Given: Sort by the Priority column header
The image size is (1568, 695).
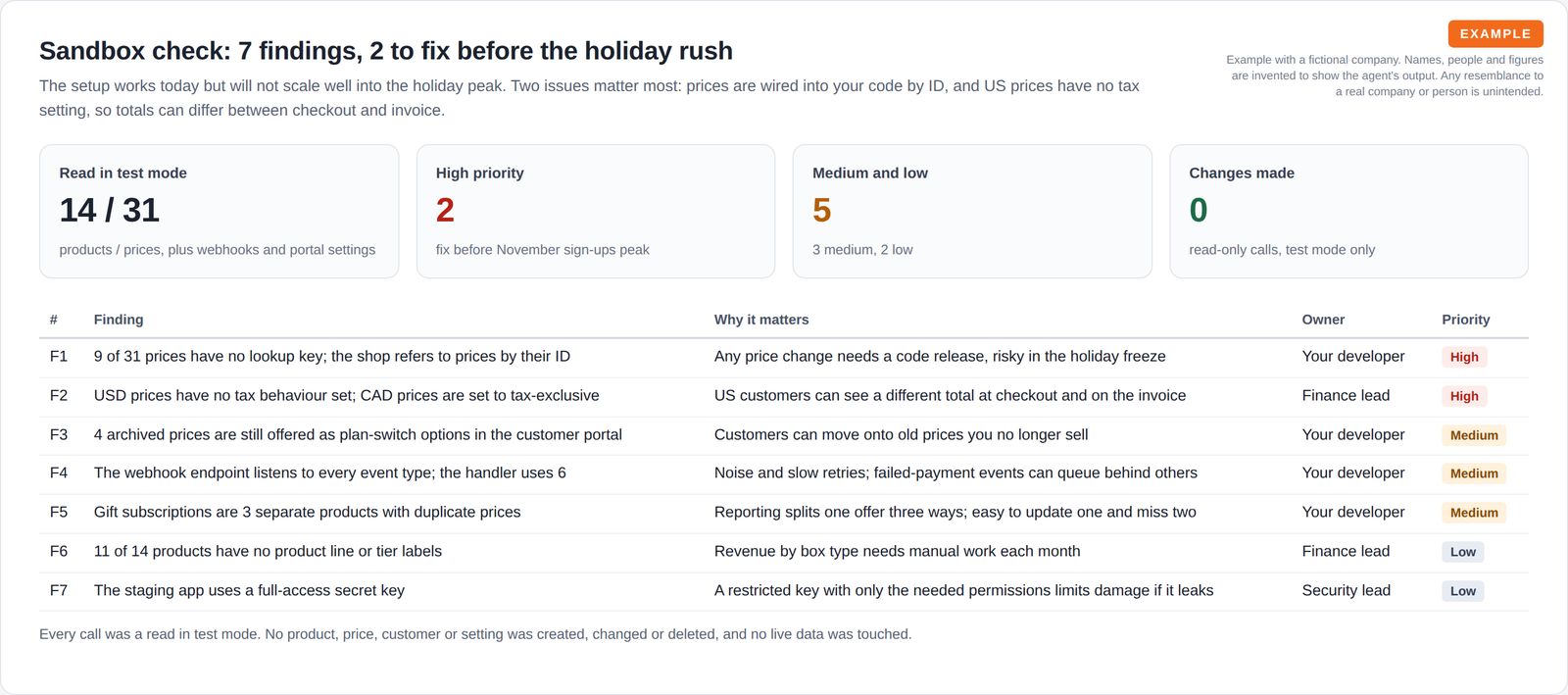Looking at the screenshot, I should tap(1465, 320).
